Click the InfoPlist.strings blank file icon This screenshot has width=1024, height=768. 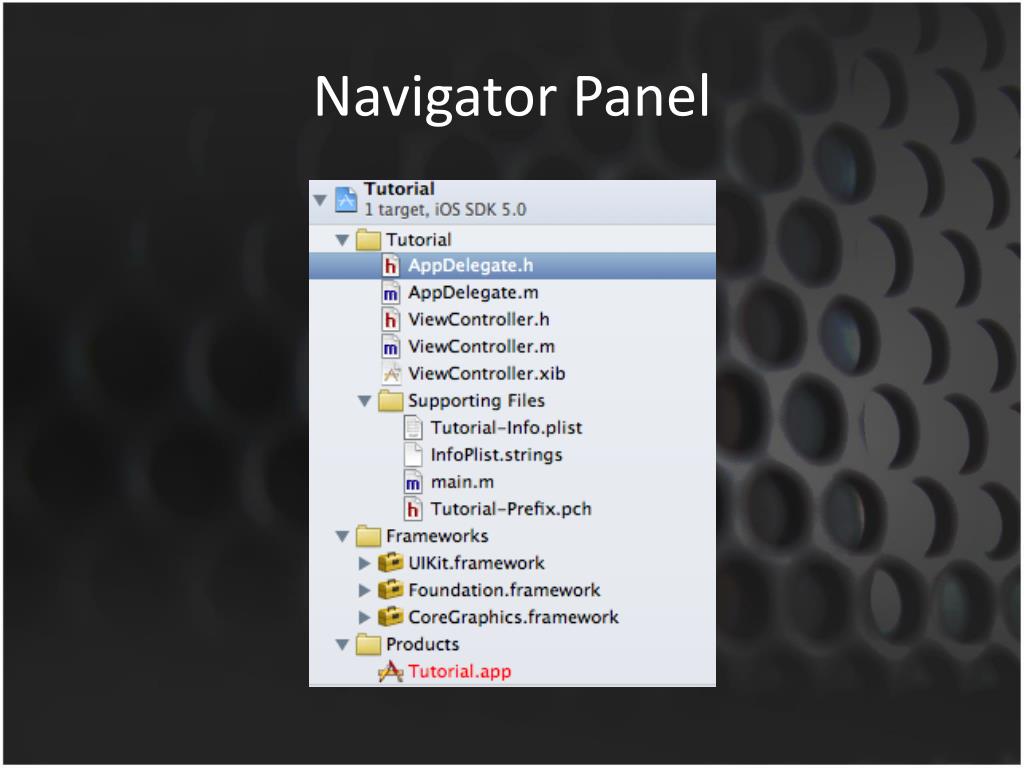(x=413, y=455)
